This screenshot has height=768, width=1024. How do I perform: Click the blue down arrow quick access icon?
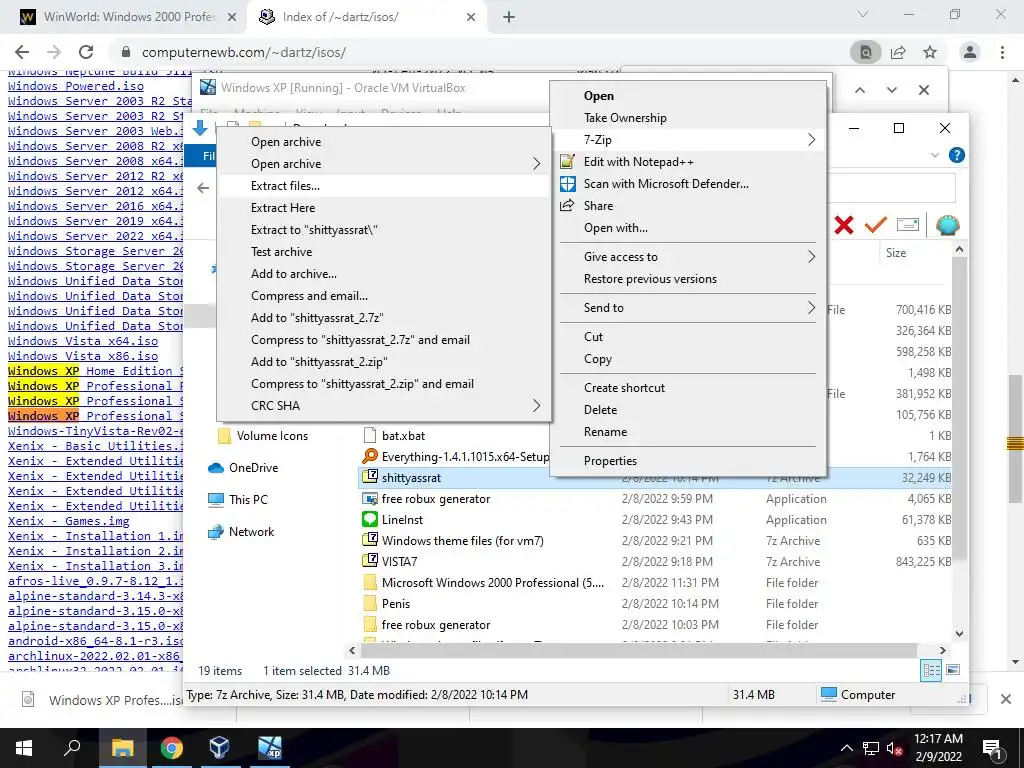(200, 127)
